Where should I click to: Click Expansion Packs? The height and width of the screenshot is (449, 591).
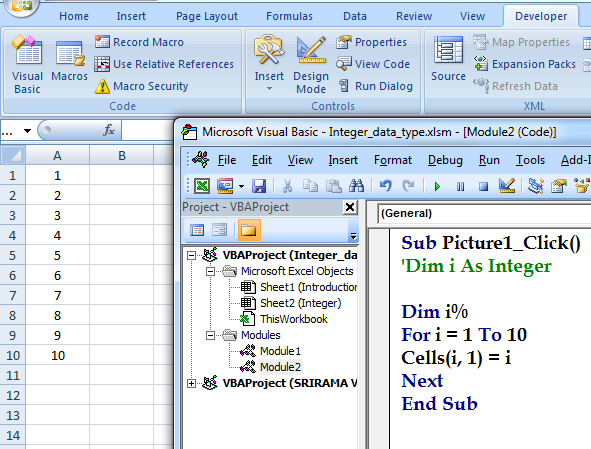click(525, 64)
